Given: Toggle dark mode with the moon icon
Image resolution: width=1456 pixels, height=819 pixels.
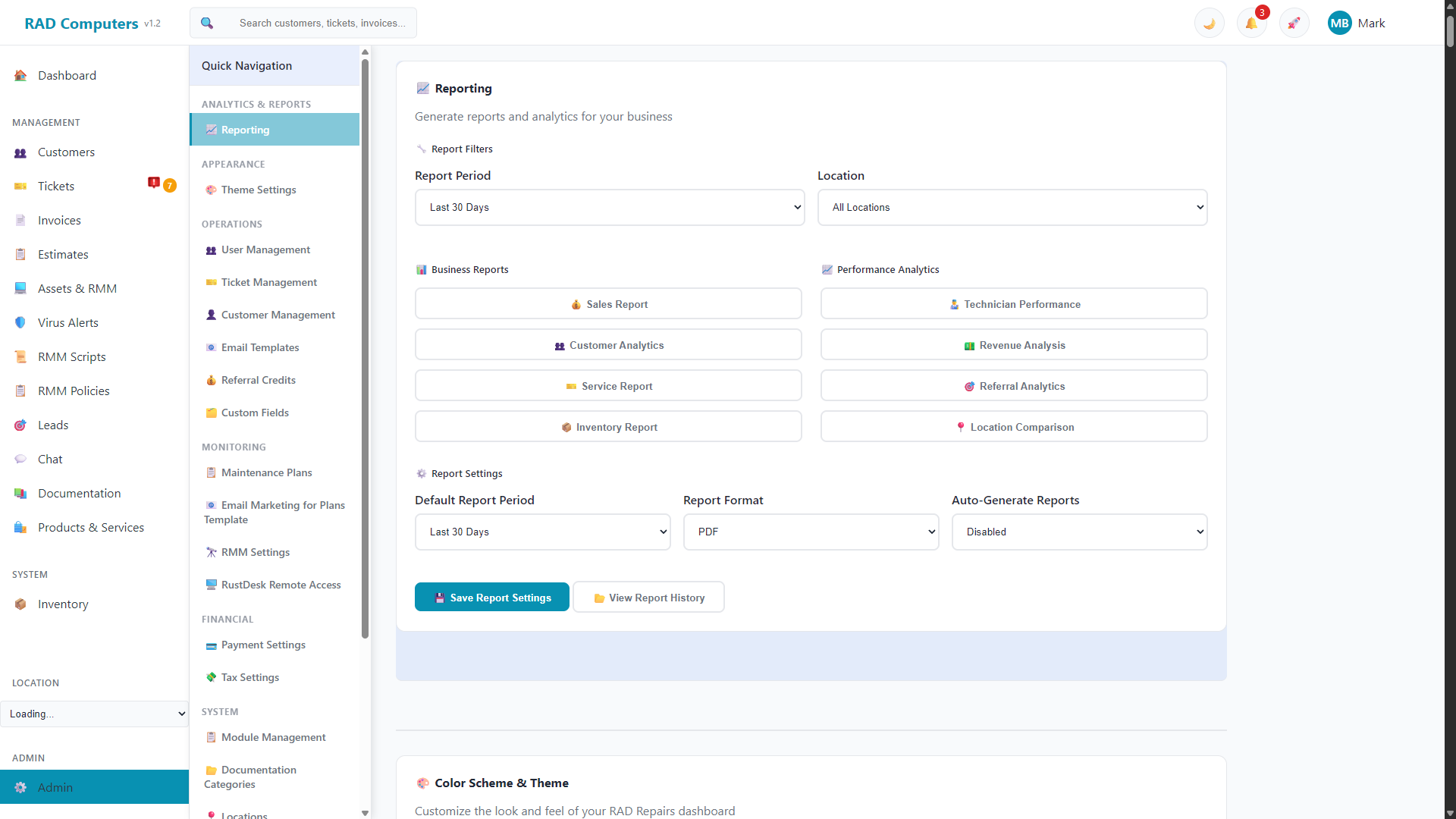Looking at the screenshot, I should pyautogui.click(x=1209, y=23).
